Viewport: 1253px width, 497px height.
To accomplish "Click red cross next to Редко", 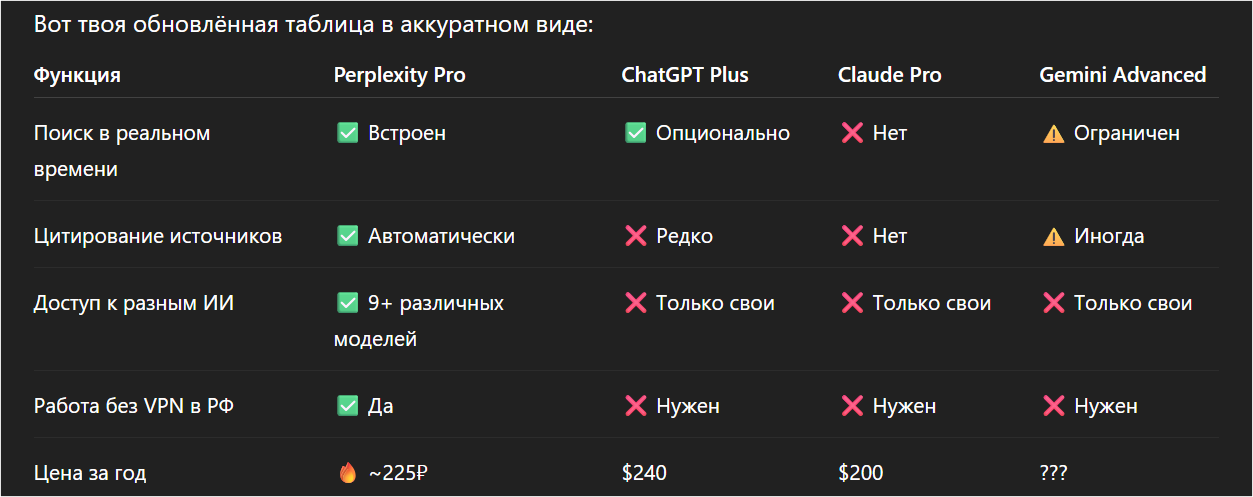I will (x=635, y=236).
